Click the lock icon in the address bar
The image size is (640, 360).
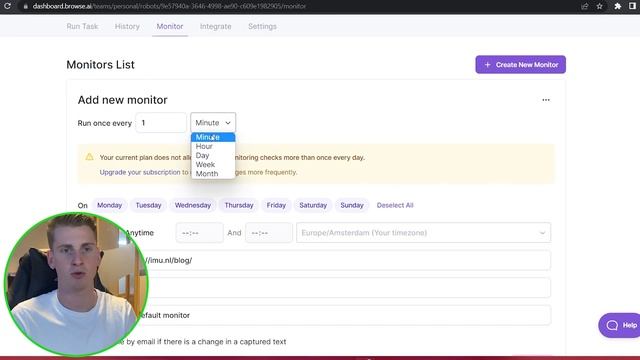pos(25,7)
